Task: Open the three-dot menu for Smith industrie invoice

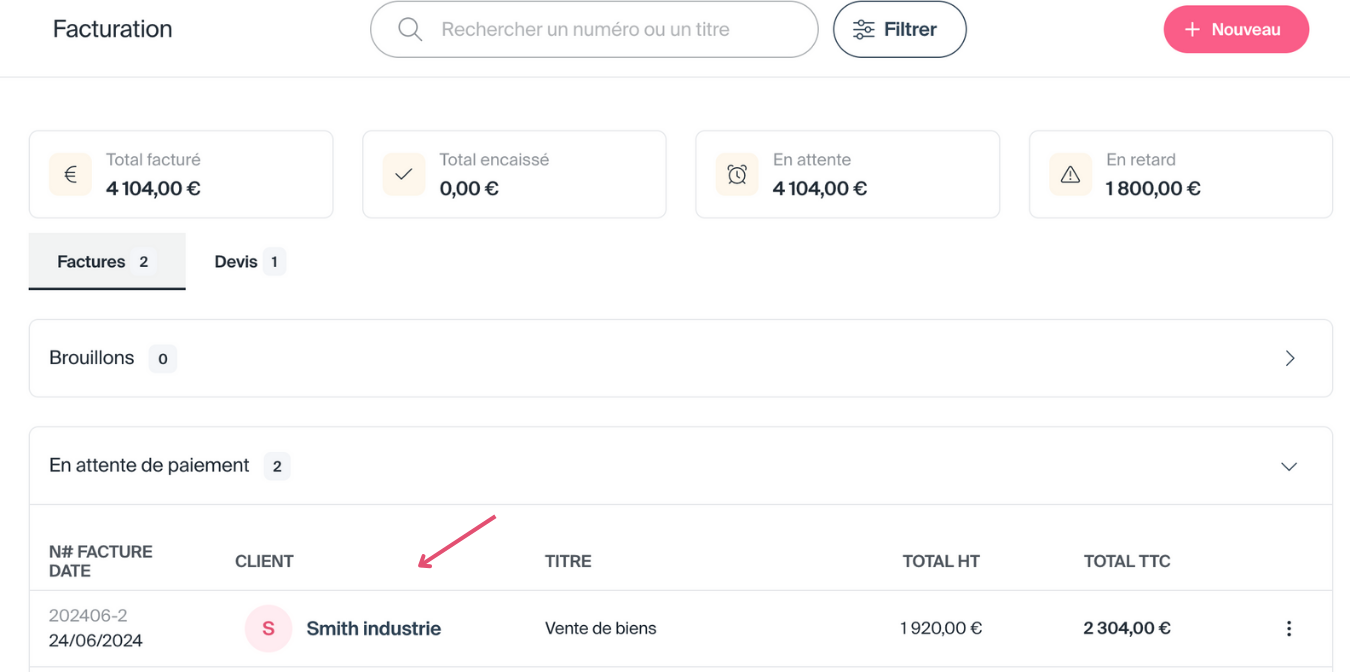Action: pos(1289,629)
